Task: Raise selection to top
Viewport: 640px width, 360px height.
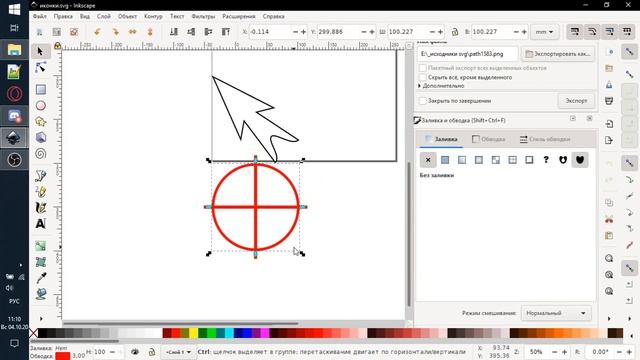Action: (x=226, y=32)
